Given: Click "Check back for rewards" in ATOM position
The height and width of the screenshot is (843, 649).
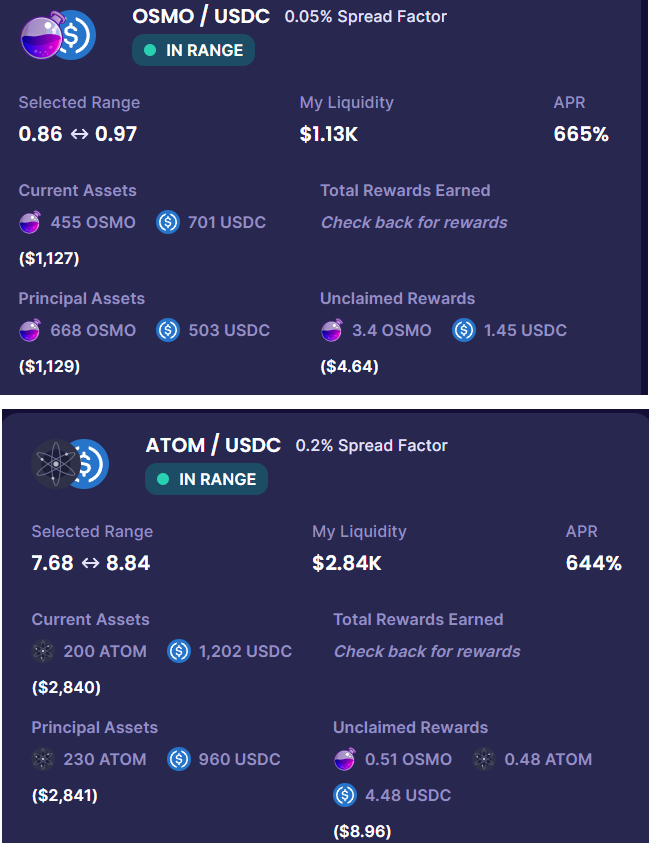Looking at the screenshot, I should (x=427, y=651).
